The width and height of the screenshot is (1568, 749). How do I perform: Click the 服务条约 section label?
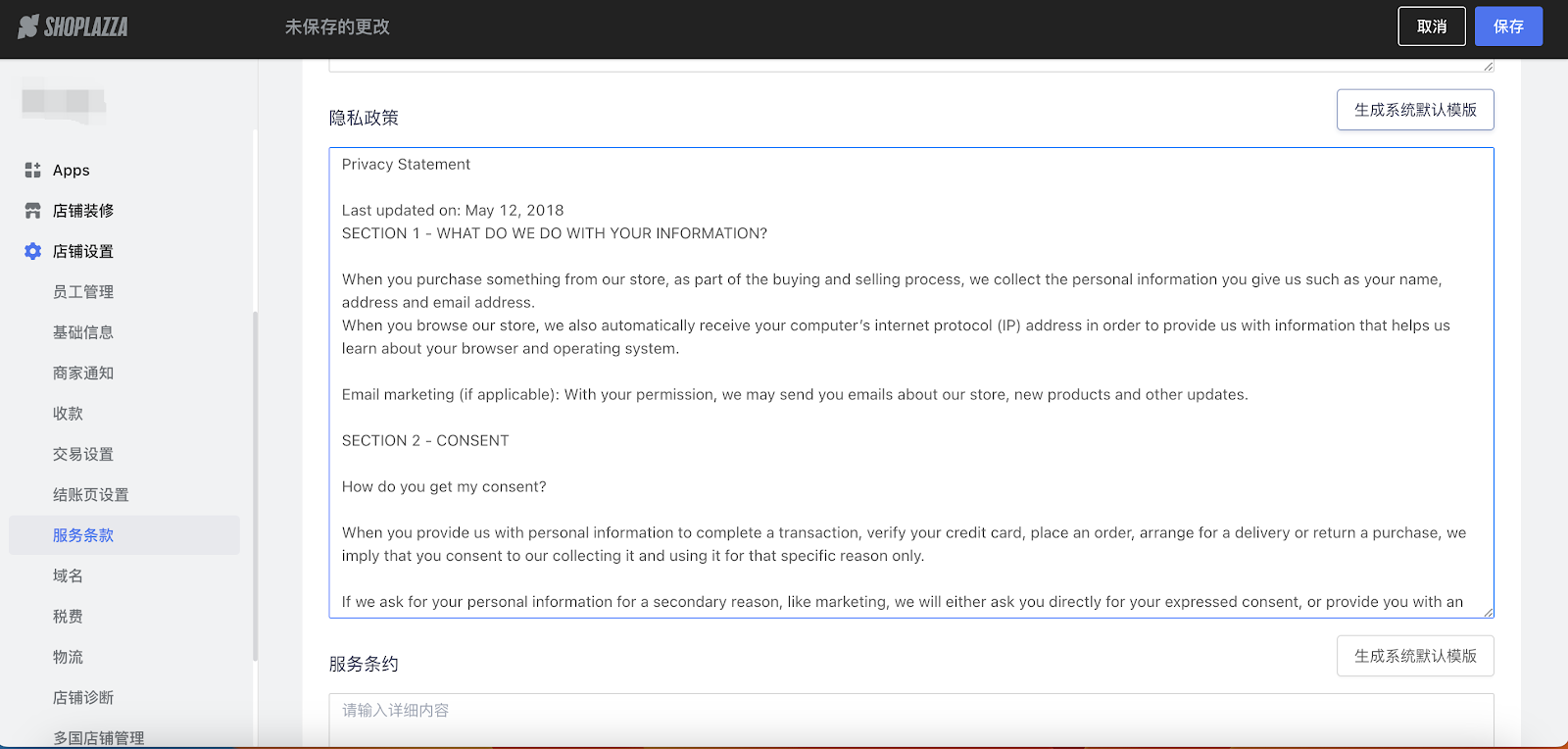[364, 664]
